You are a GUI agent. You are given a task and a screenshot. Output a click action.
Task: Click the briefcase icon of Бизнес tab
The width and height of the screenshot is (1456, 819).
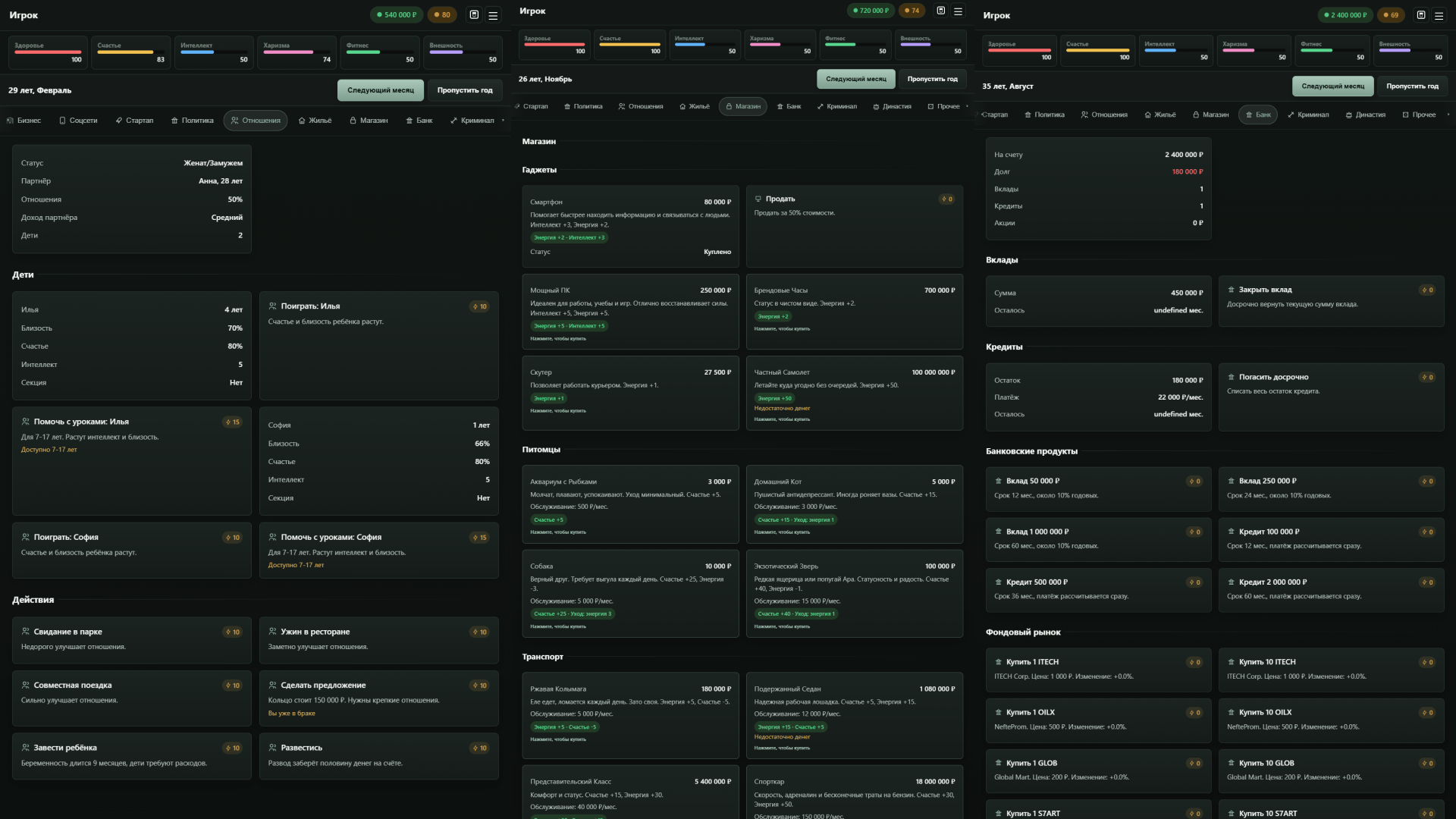(x=10, y=121)
